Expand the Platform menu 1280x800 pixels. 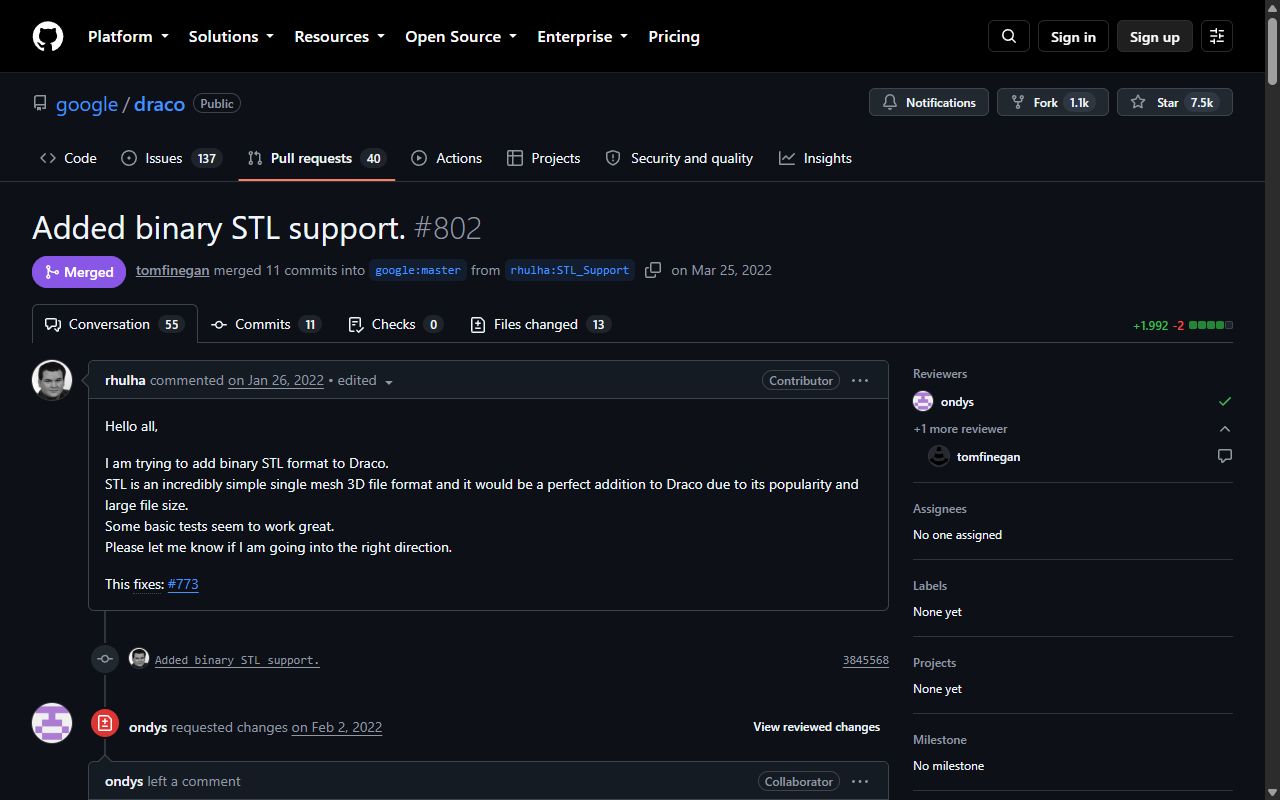(x=128, y=36)
